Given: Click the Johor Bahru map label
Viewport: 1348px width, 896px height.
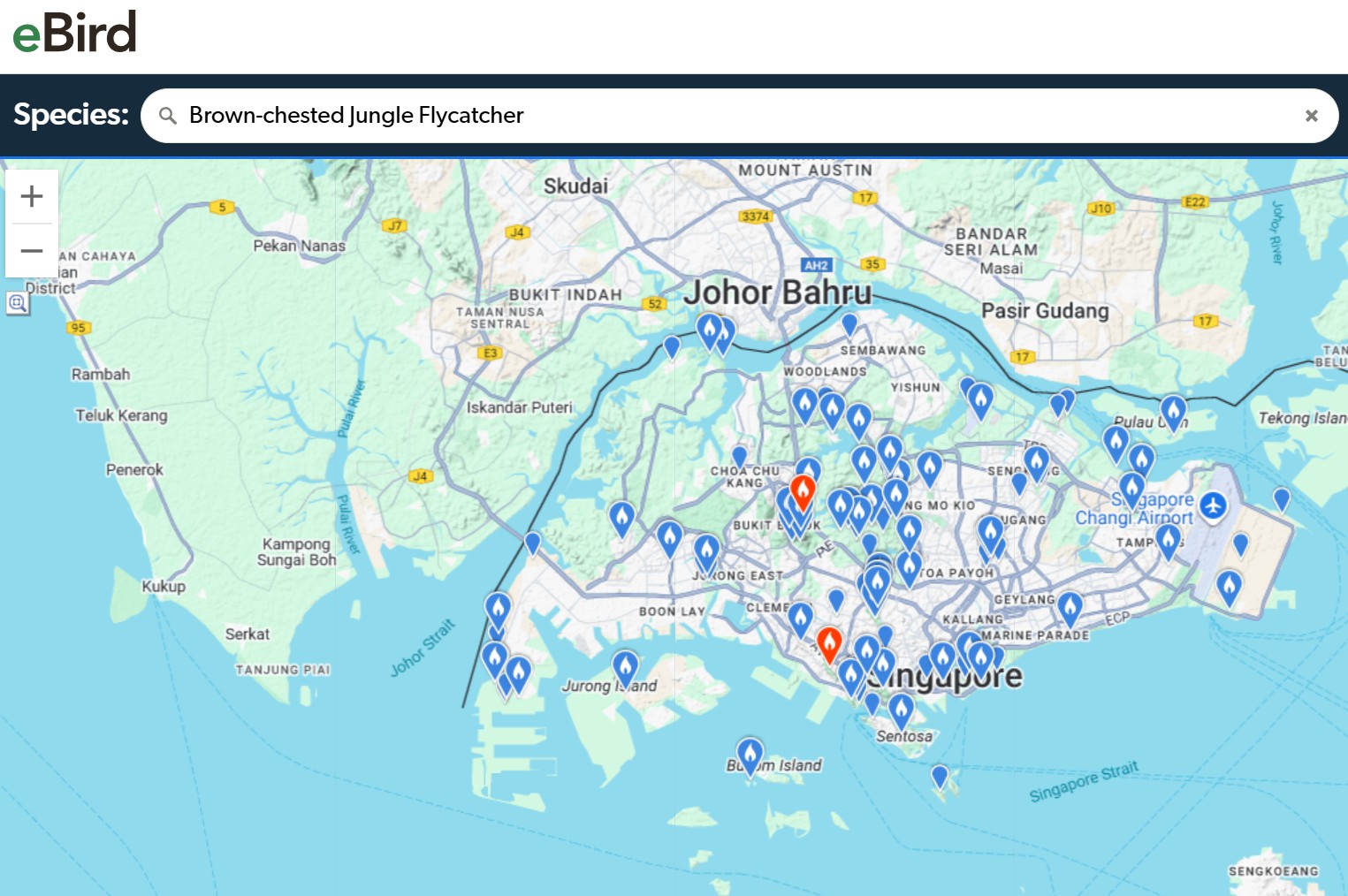Looking at the screenshot, I should tap(777, 292).
